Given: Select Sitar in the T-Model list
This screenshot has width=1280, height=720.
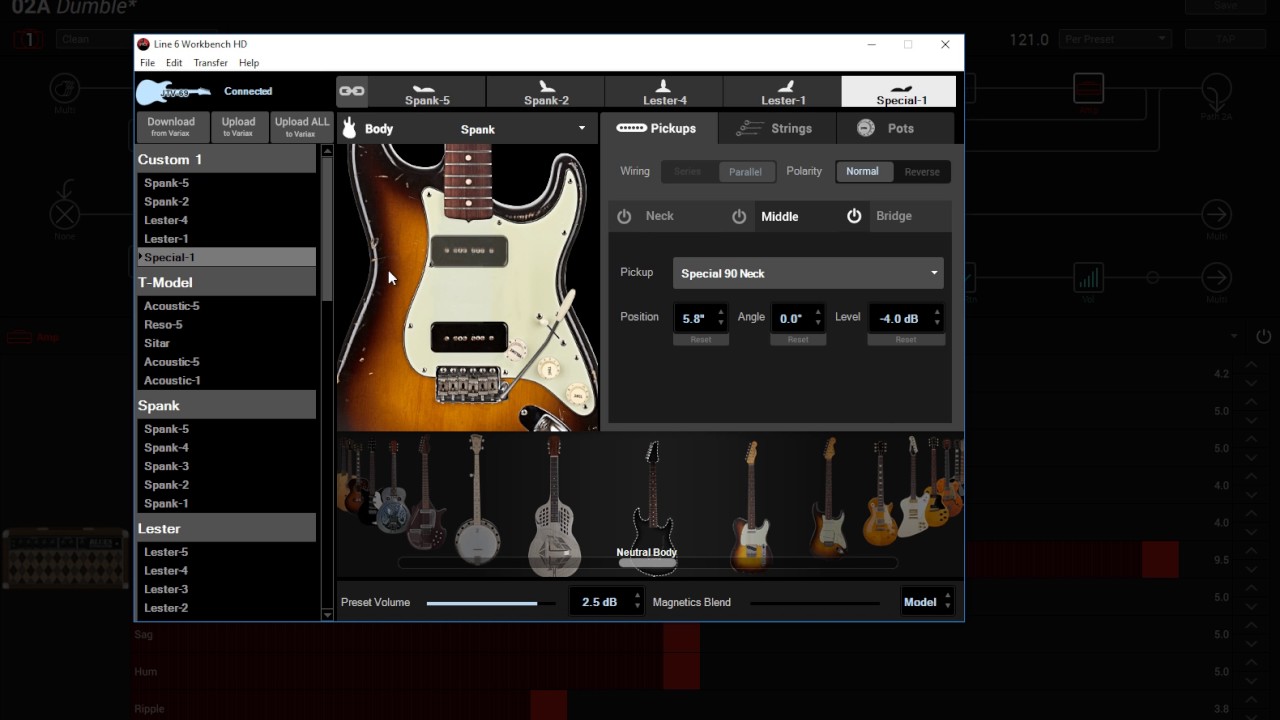Looking at the screenshot, I should point(157,343).
